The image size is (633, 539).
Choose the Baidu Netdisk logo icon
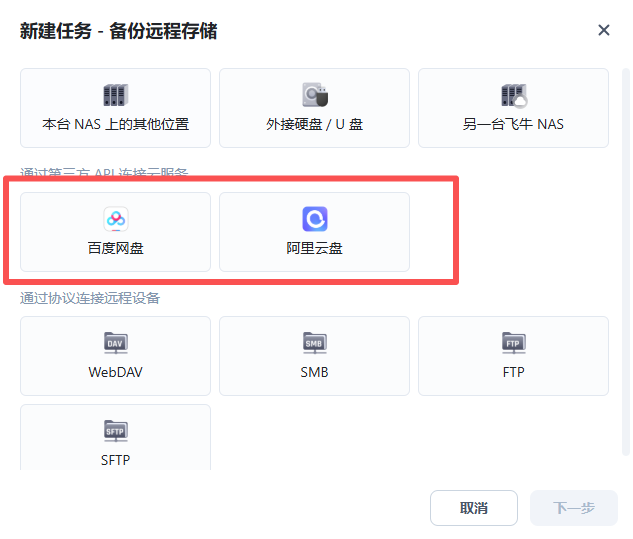coord(116,219)
